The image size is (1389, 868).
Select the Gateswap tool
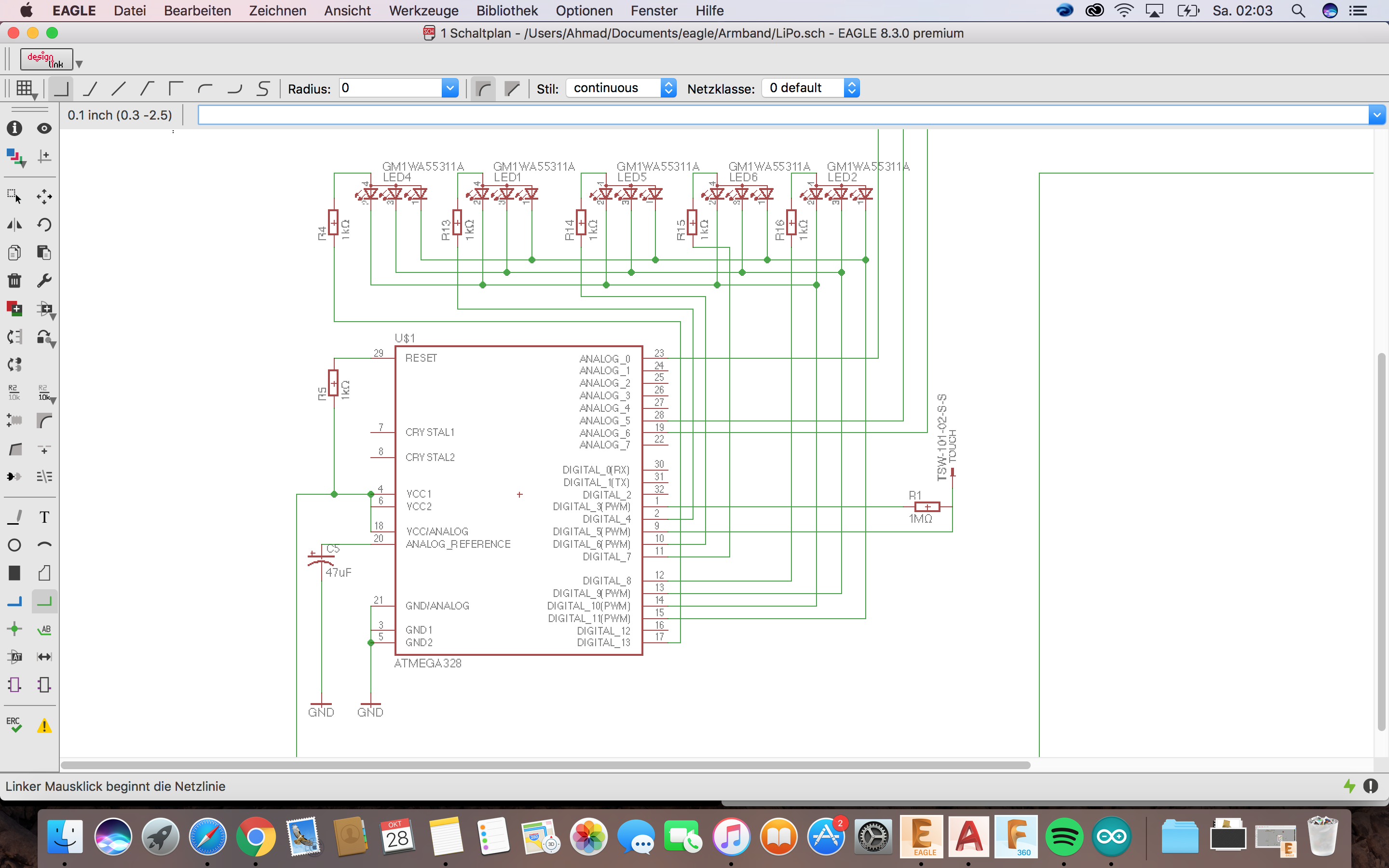(14, 365)
